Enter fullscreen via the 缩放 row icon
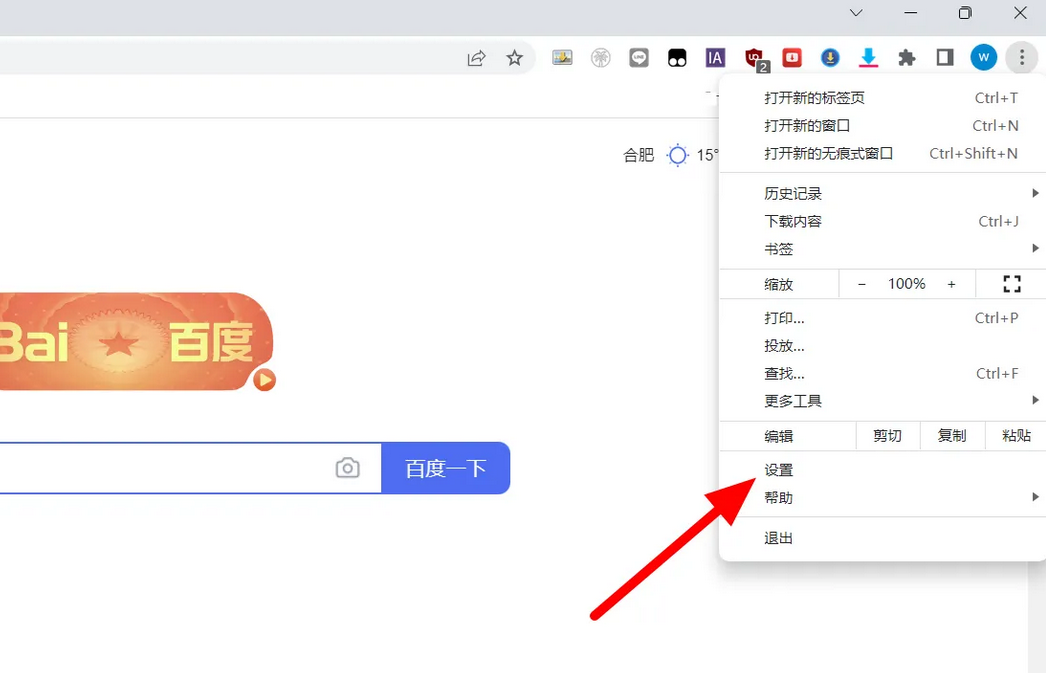 pyautogui.click(x=1010, y=284)
